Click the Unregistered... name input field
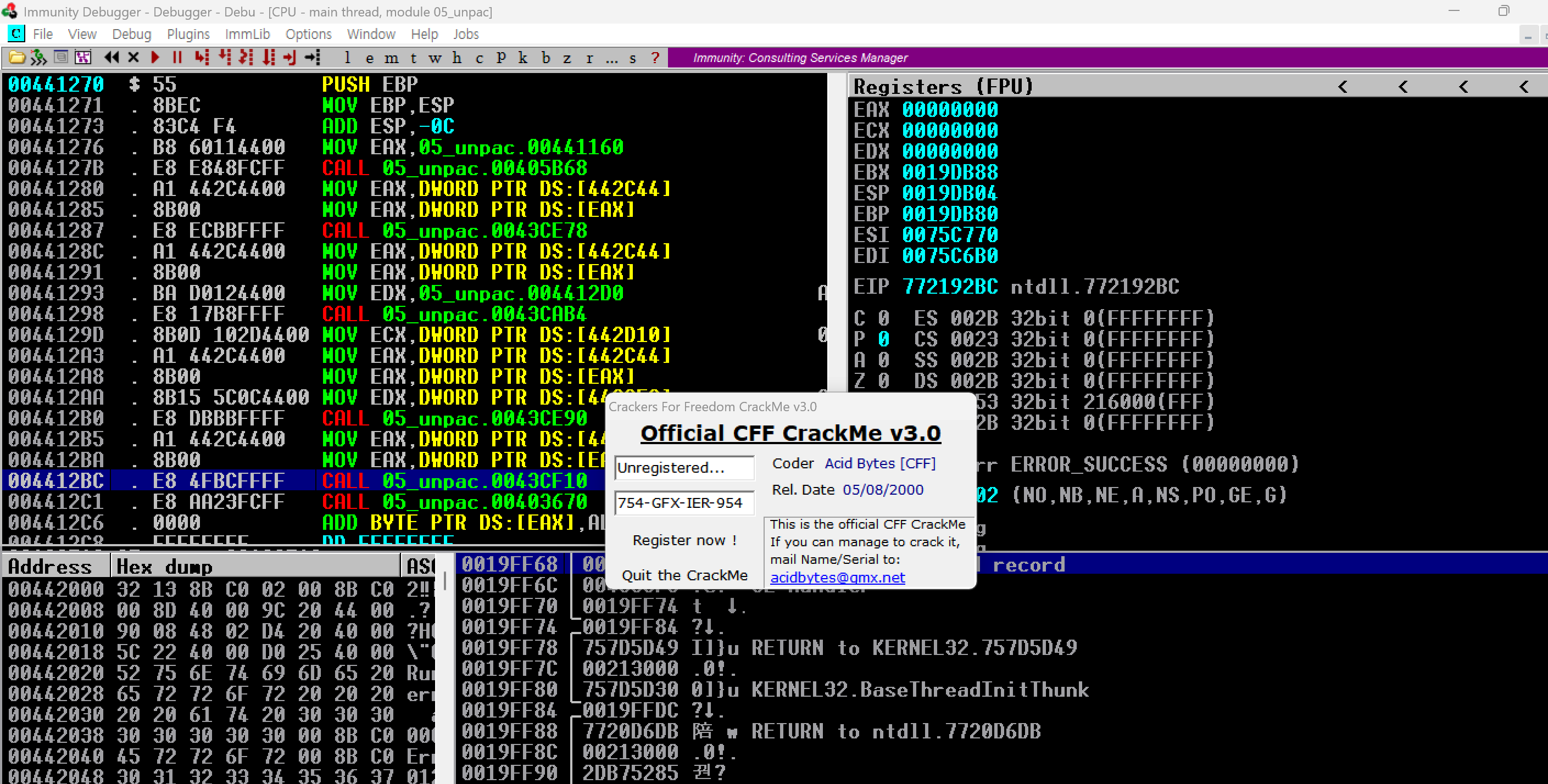 coord(684,467)
